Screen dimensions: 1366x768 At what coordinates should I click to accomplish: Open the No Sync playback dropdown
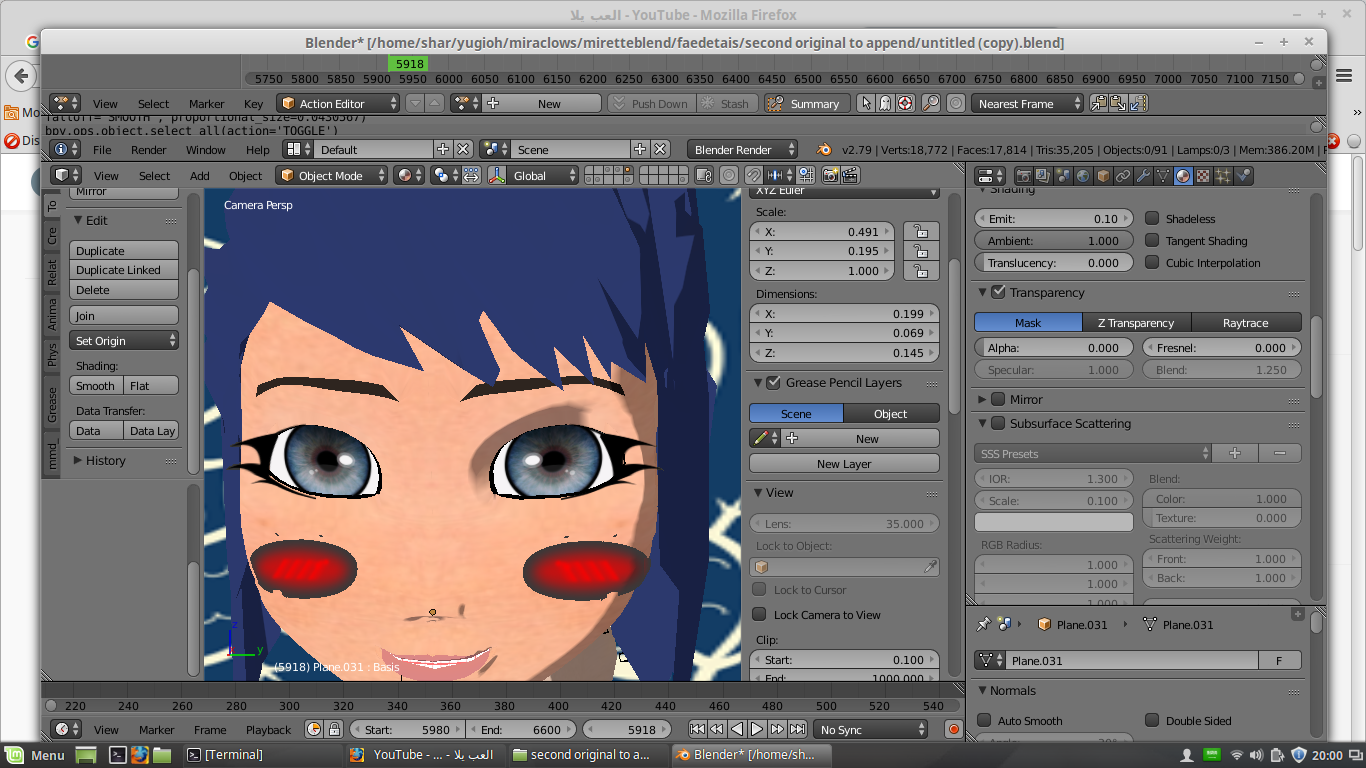point(871,730)
